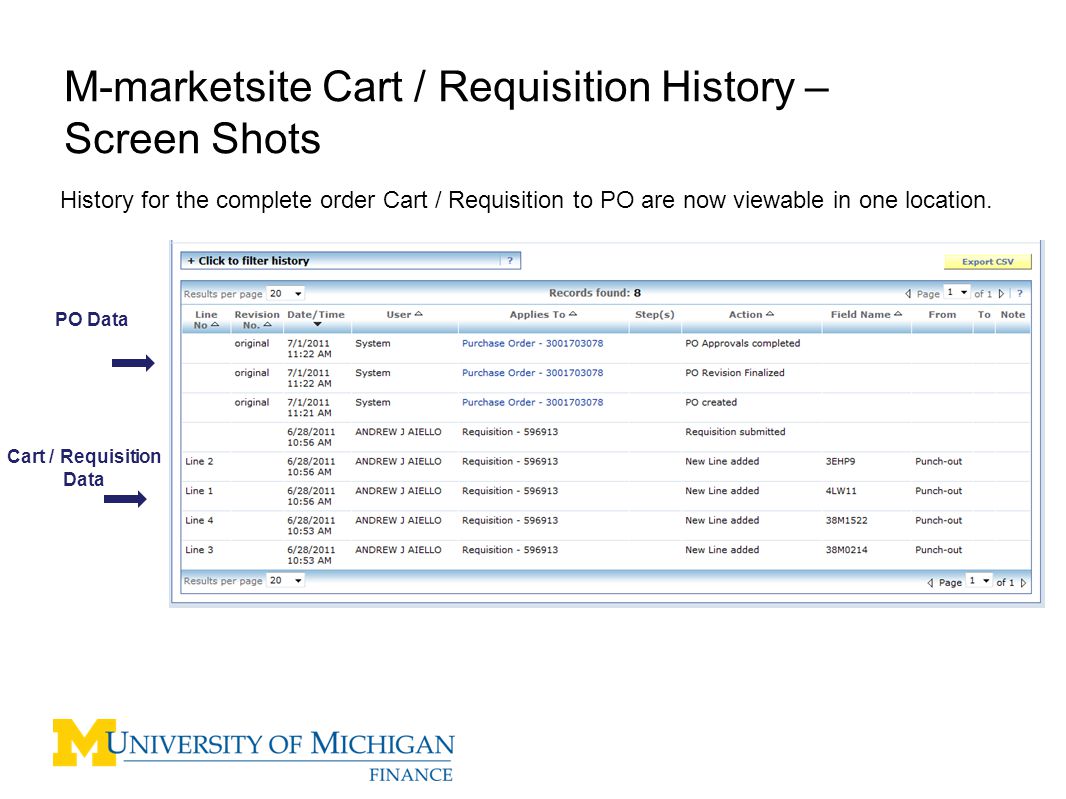Image resolution: width=1066 pixels, height=799 pixels.
Task: Open top Results per page dropdown
Action: pos(286,294)
